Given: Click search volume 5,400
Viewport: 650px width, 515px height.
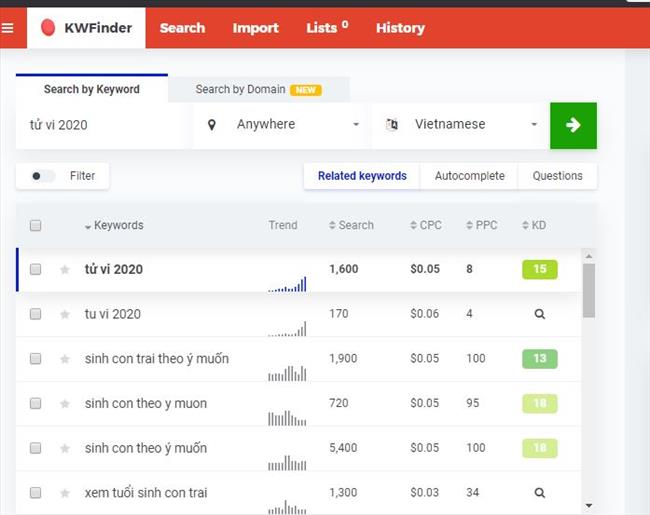Looking at the screenshot, I should pyautogui.click(x=343, y=448).
